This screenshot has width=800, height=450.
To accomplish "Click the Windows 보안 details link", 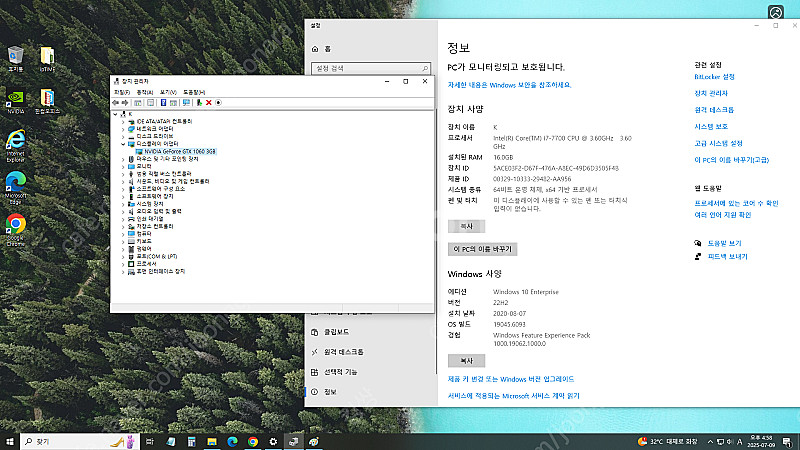I will coord(509,85).
